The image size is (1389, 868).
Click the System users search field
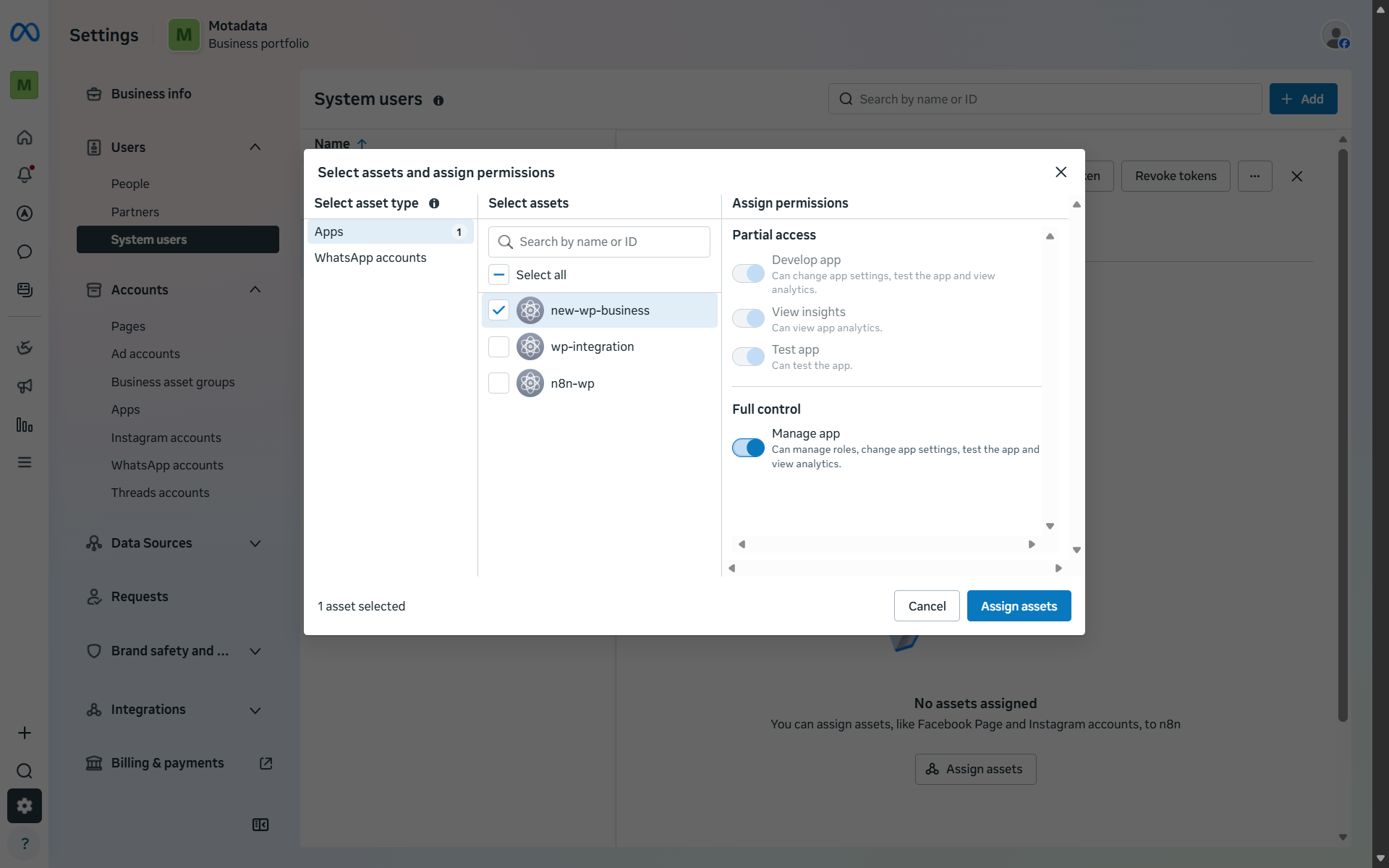[x=1045, y=99]
